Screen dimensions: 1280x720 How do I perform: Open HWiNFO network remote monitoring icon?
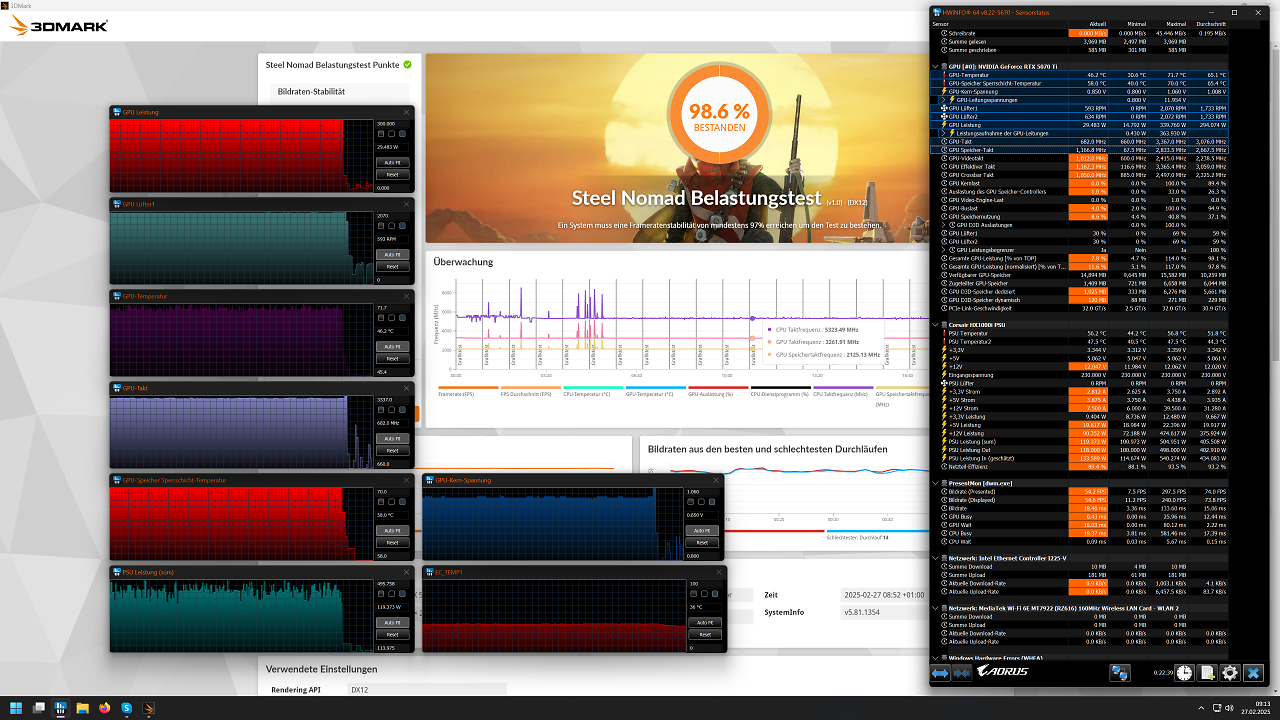click(x=1120, y=674)
